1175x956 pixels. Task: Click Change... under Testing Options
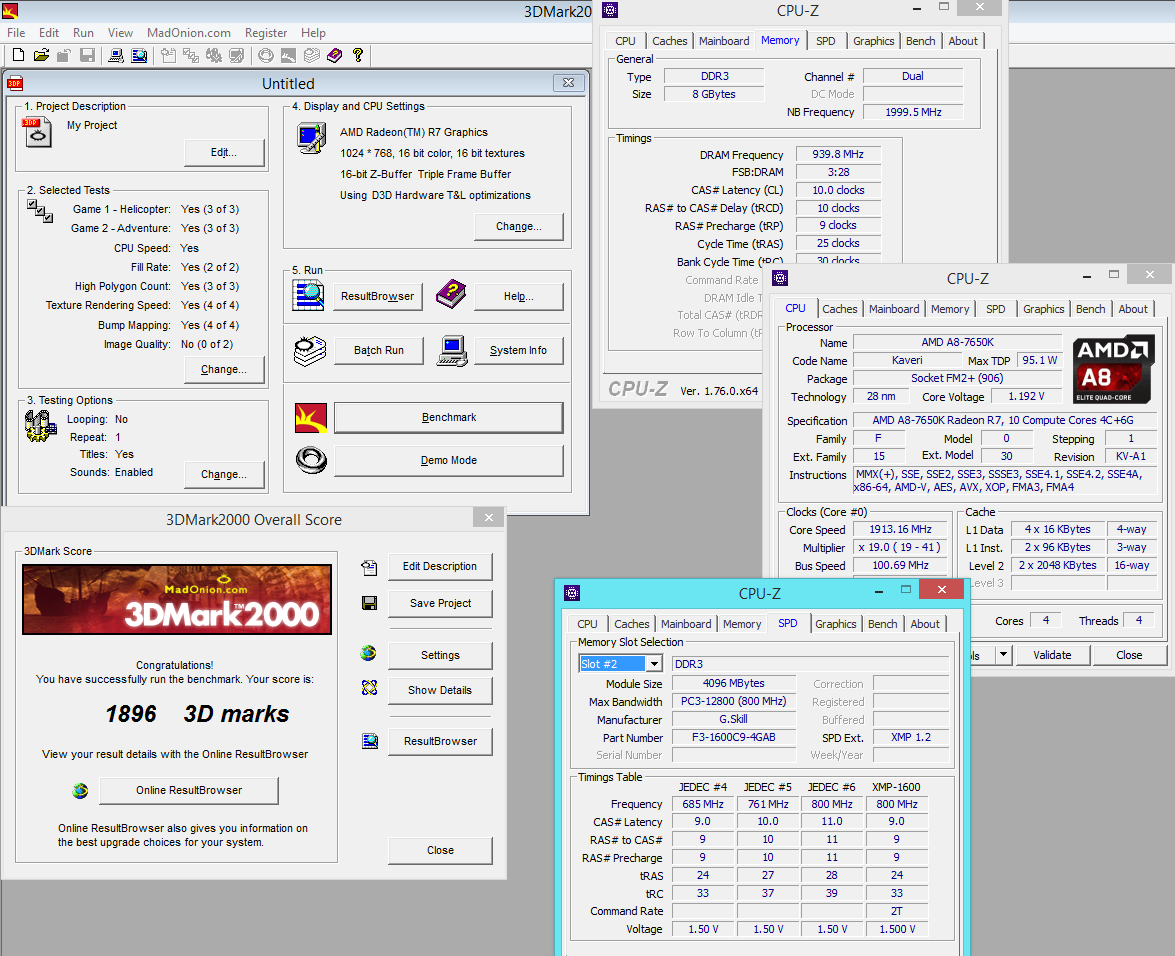point(224,474)
